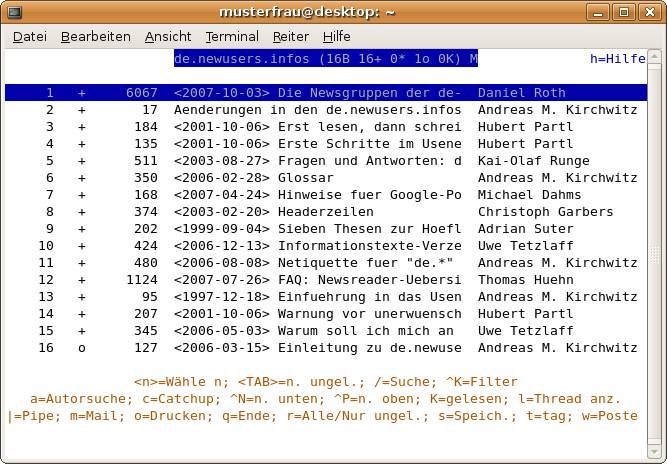The image size is (667, 464).
Task: Open the Ansicht menu
Action: pos(168,36)
